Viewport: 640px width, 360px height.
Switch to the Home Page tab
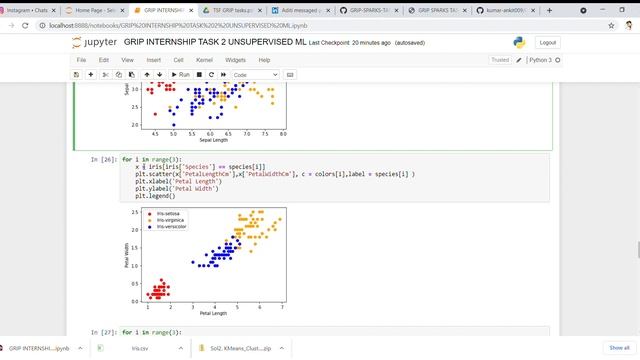[x=95, y=10]
